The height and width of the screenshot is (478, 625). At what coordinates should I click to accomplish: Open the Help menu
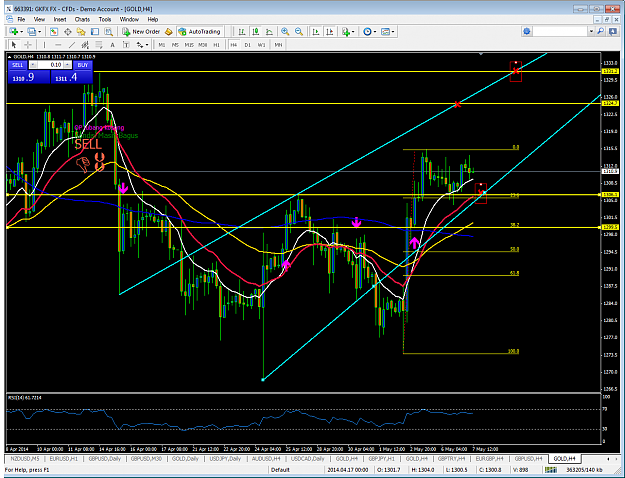[153, 19]
